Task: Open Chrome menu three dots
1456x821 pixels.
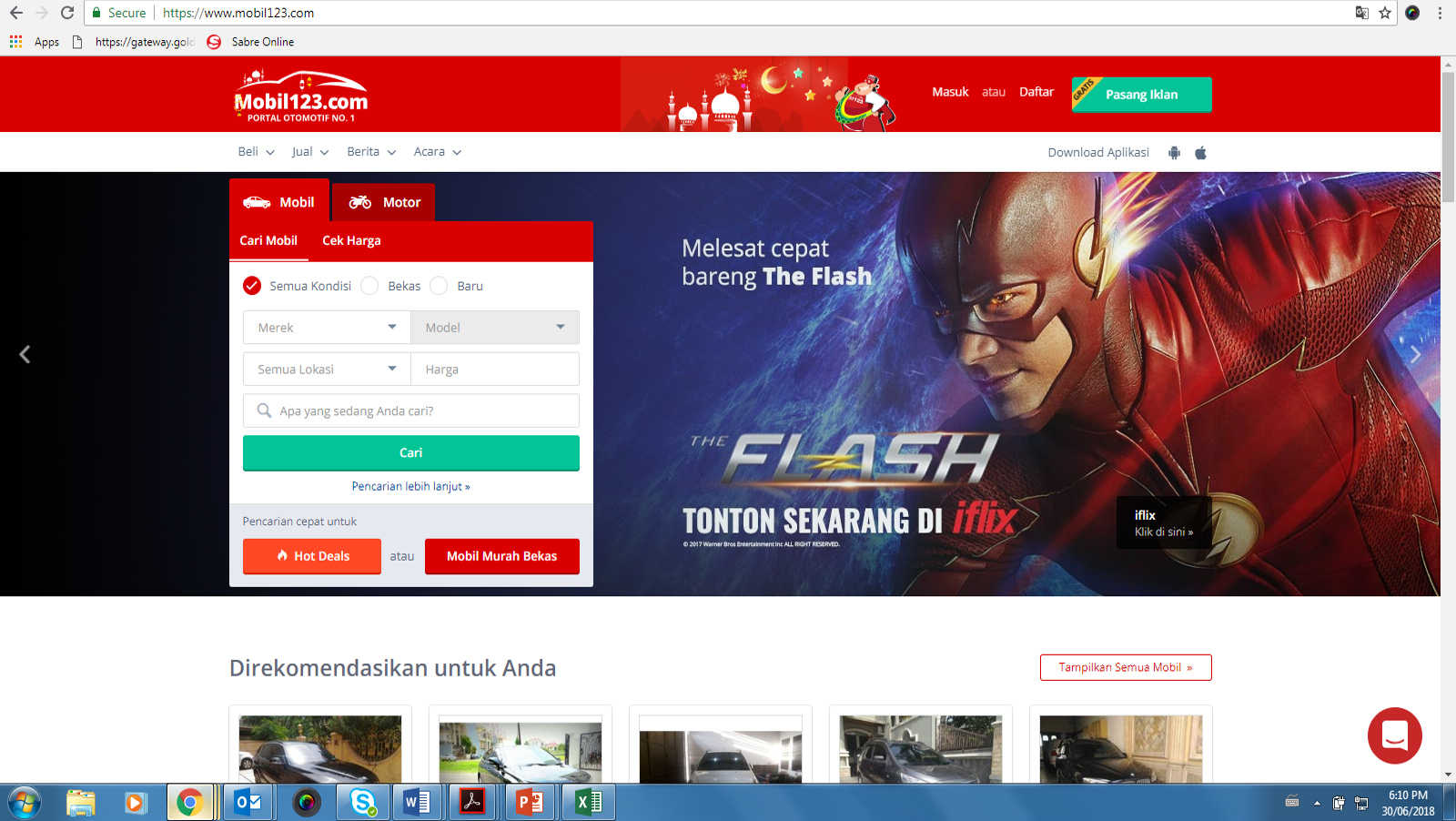Action: [x=1440, y=13]
